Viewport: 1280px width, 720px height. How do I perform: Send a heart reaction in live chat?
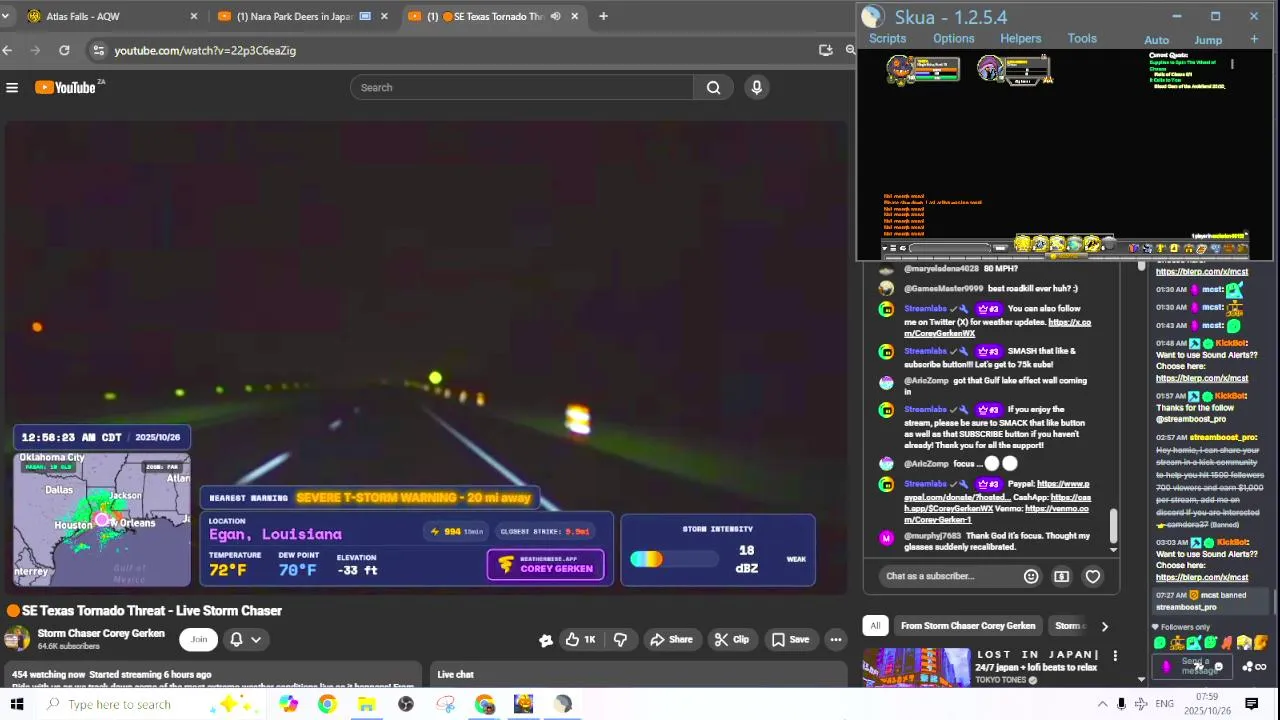(1093, 576)
